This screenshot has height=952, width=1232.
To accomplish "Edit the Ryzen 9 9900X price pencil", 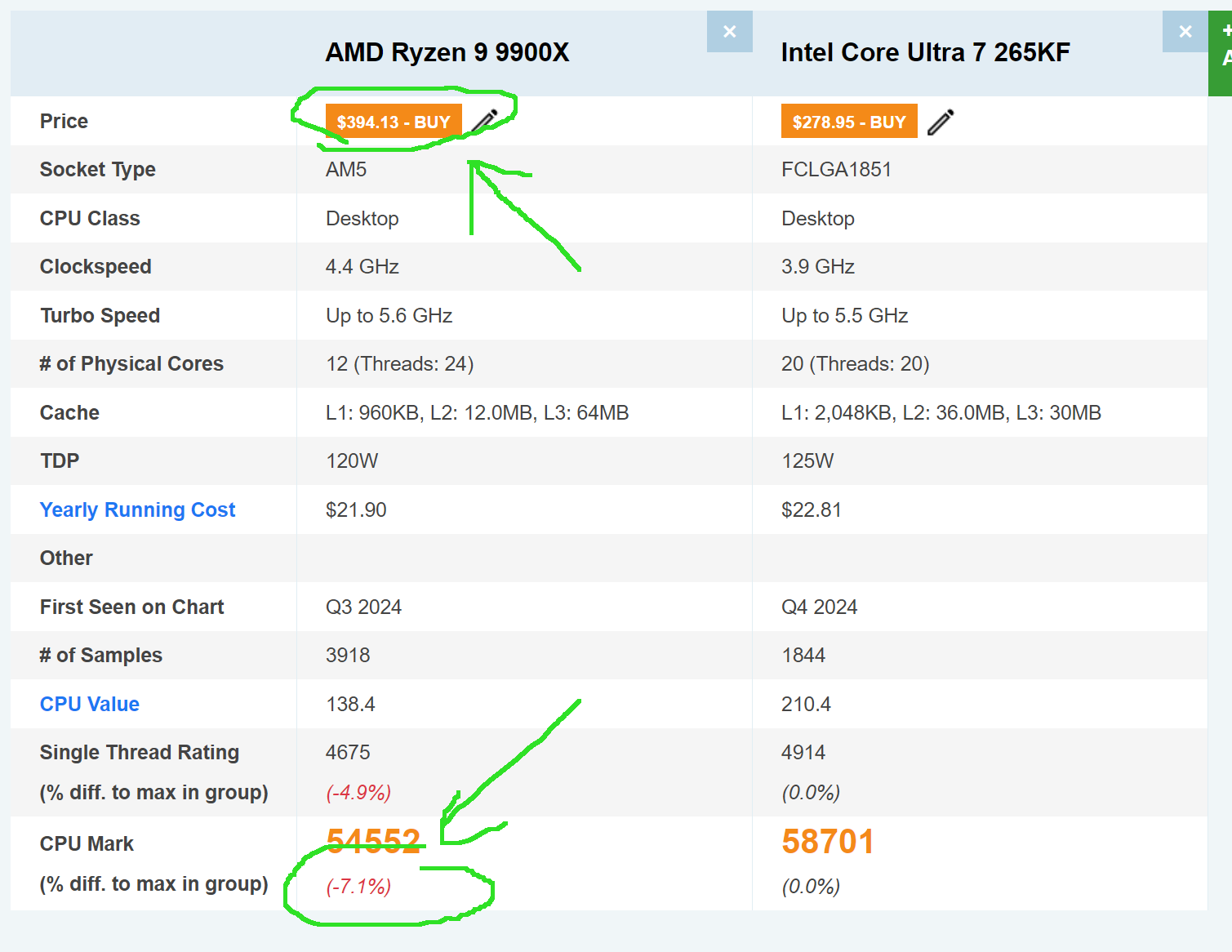I will pyautogui.click(x=486, y=122).
